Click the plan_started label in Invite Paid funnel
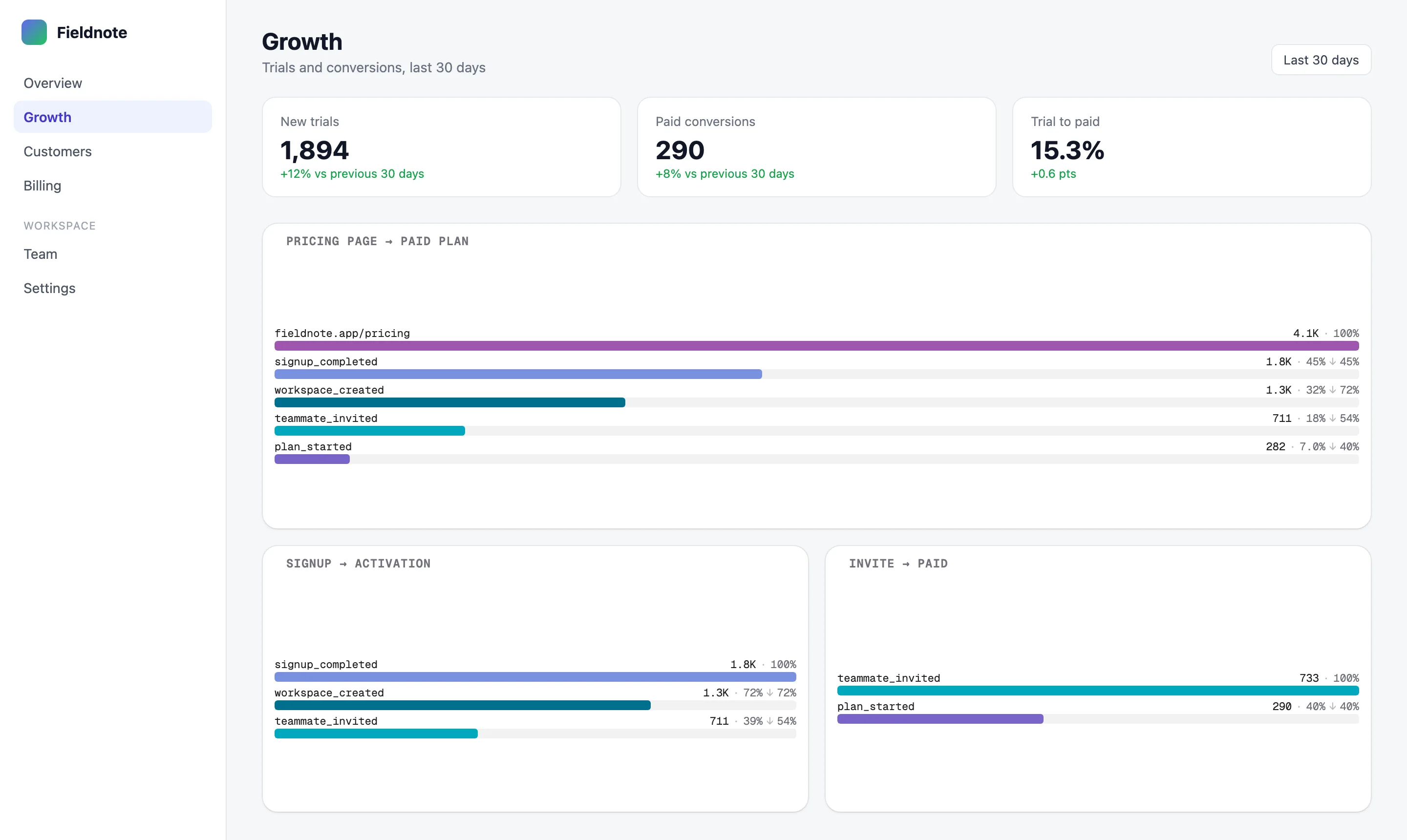 pos(875,706)
